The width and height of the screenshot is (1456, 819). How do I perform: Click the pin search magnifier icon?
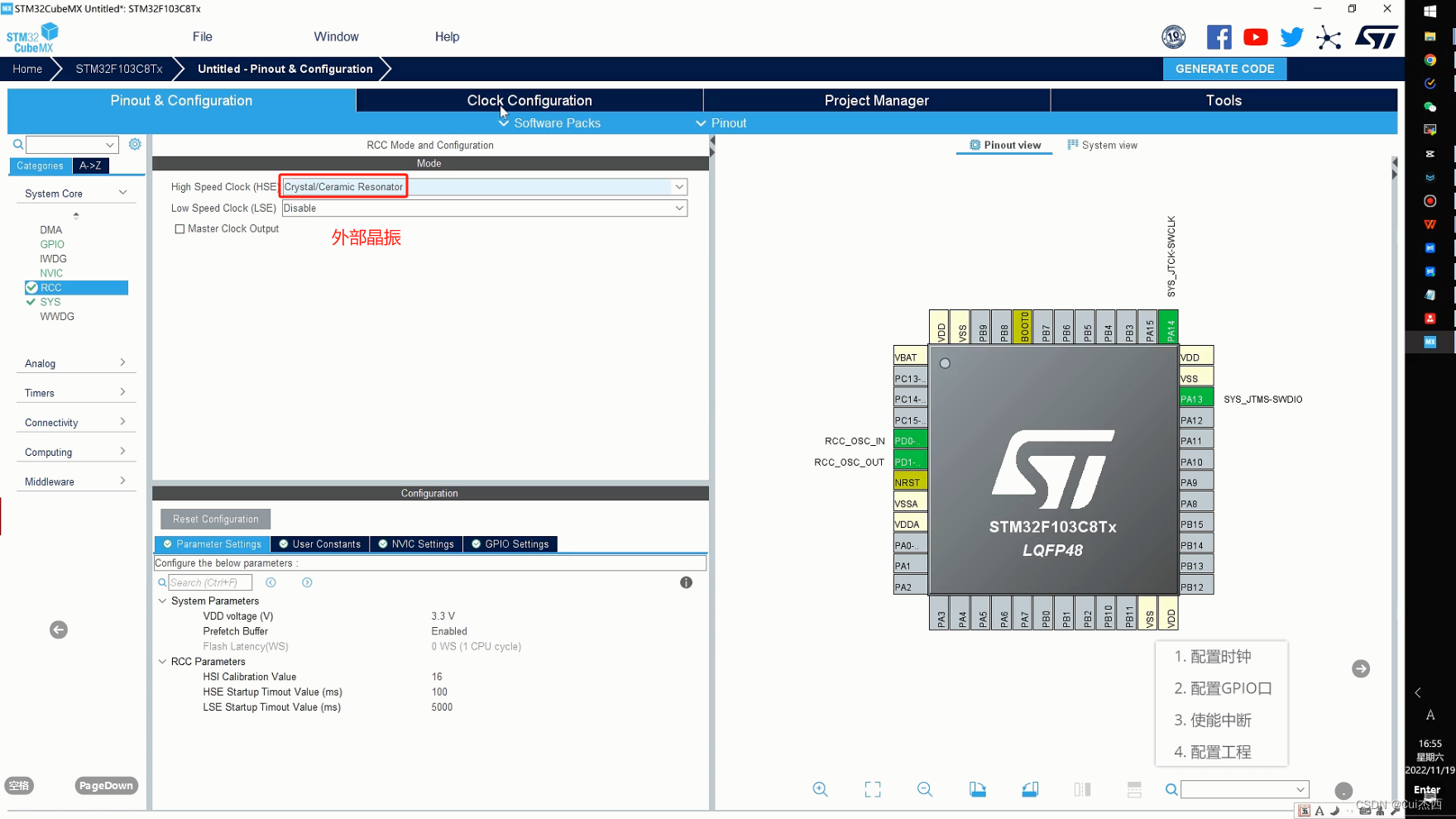point(1171,789)
